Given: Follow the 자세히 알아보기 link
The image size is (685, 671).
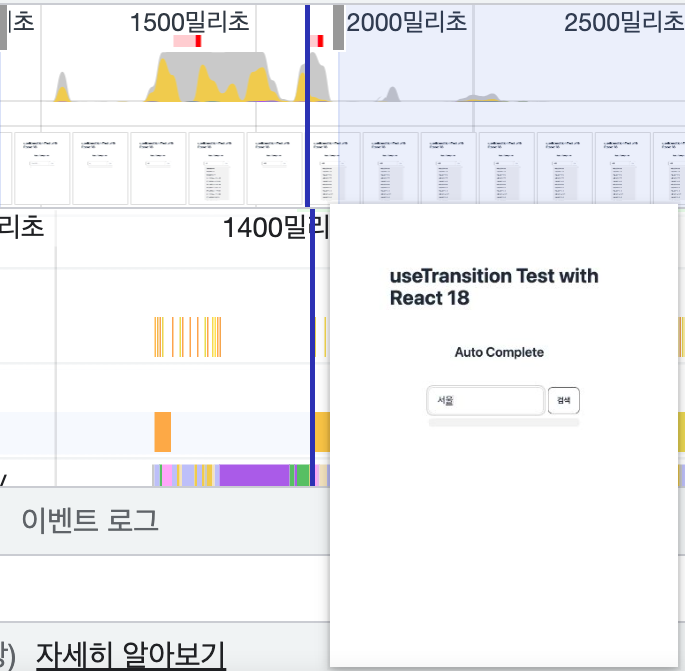Looking at the screenshot, I should (x=131, y=655).
